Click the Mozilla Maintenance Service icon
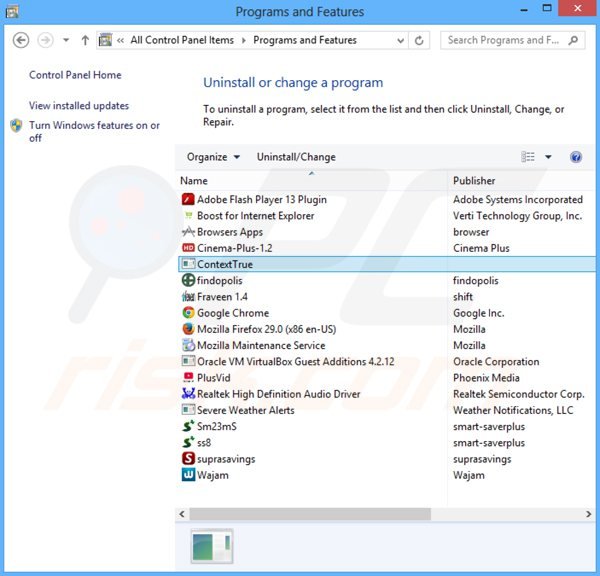The height and width of the screenshot is (576, 600). (188, 345)
